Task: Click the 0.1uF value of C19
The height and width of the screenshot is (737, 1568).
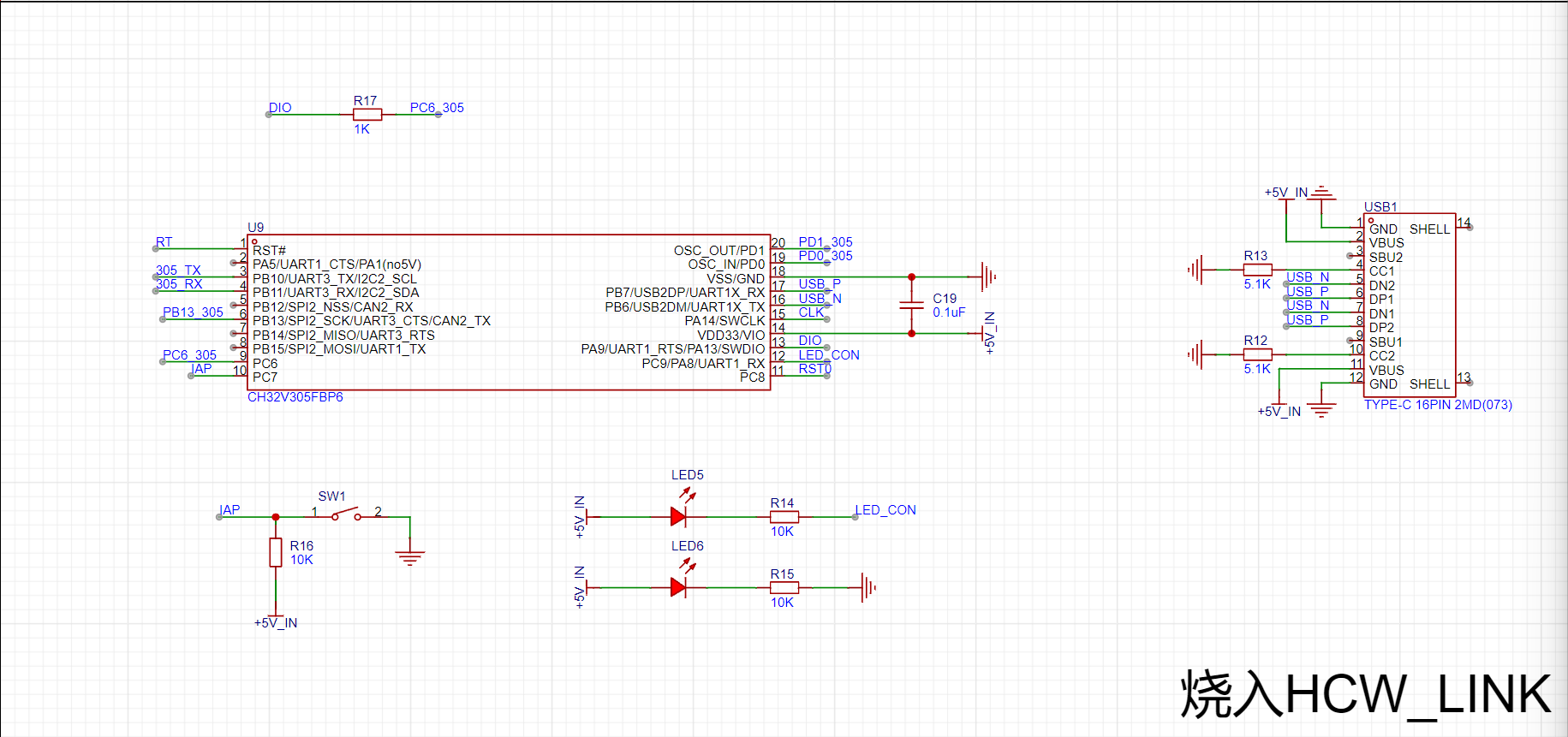Action: (x=949, y=312)
